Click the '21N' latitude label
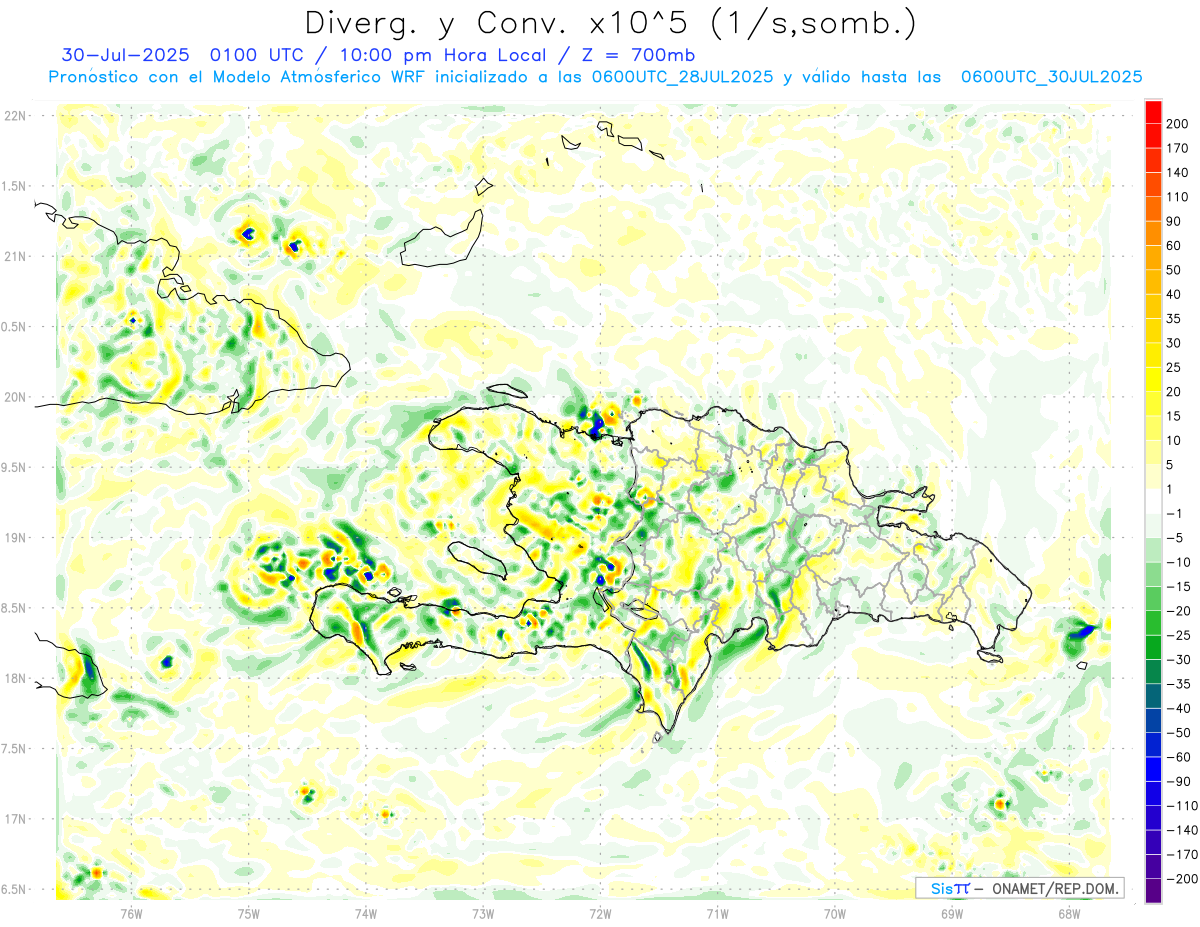Viewport: 1200px width, 927px height. (15, 256)
